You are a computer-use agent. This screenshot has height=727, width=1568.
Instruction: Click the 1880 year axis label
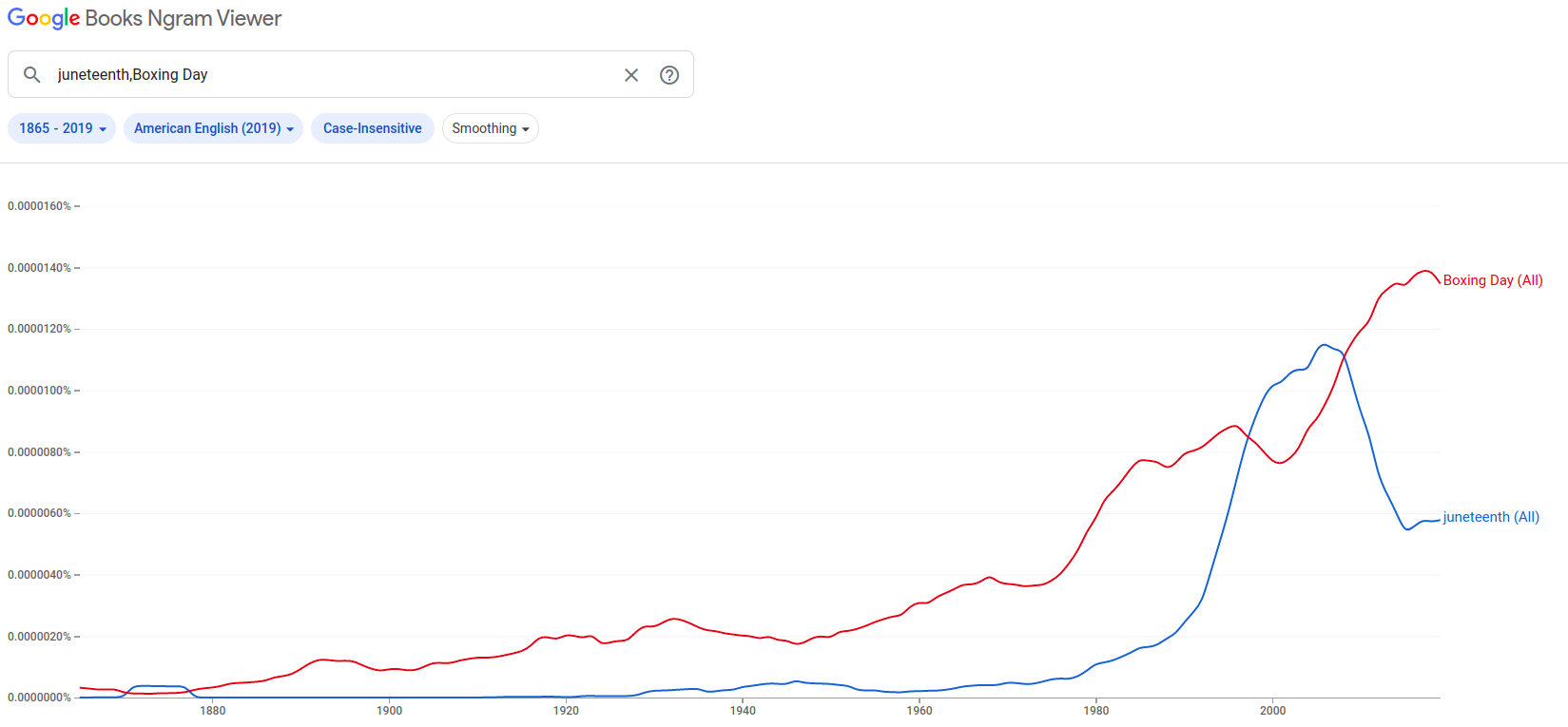tap(213, 711)
